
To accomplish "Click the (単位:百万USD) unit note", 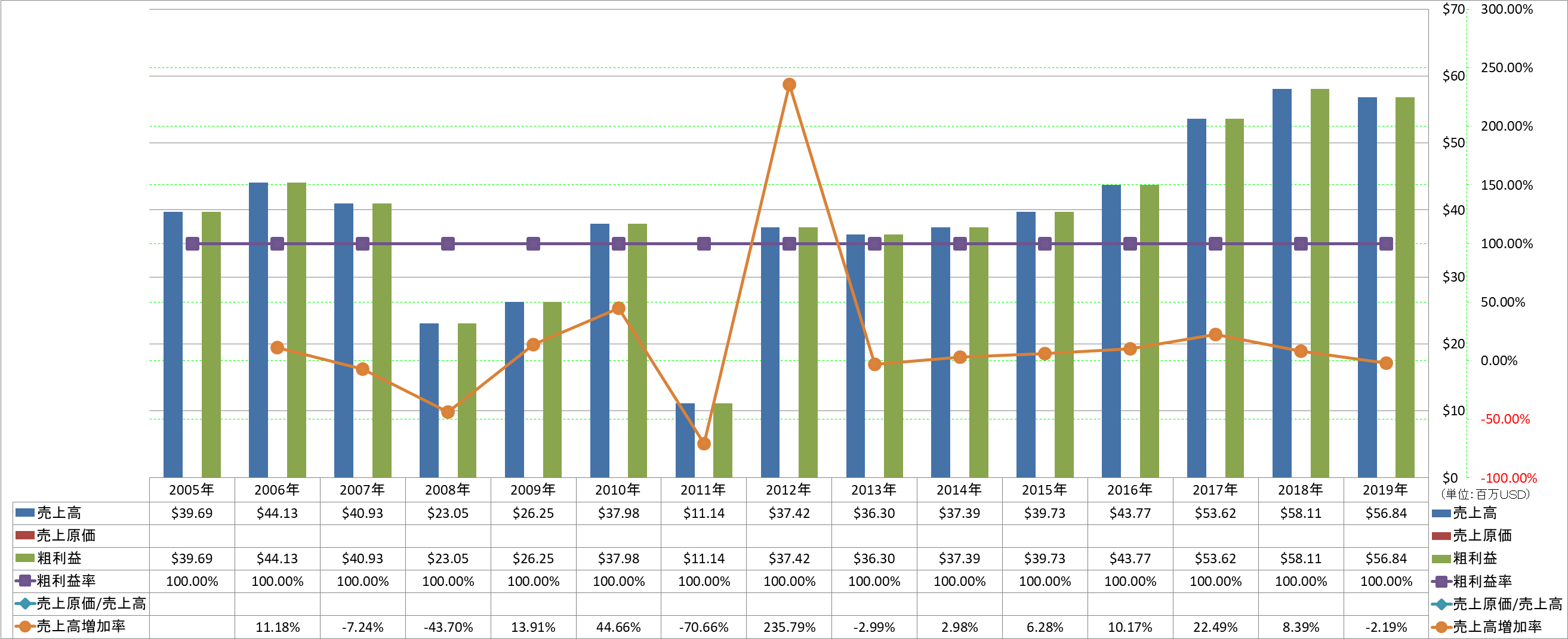I will [1485, 494].
